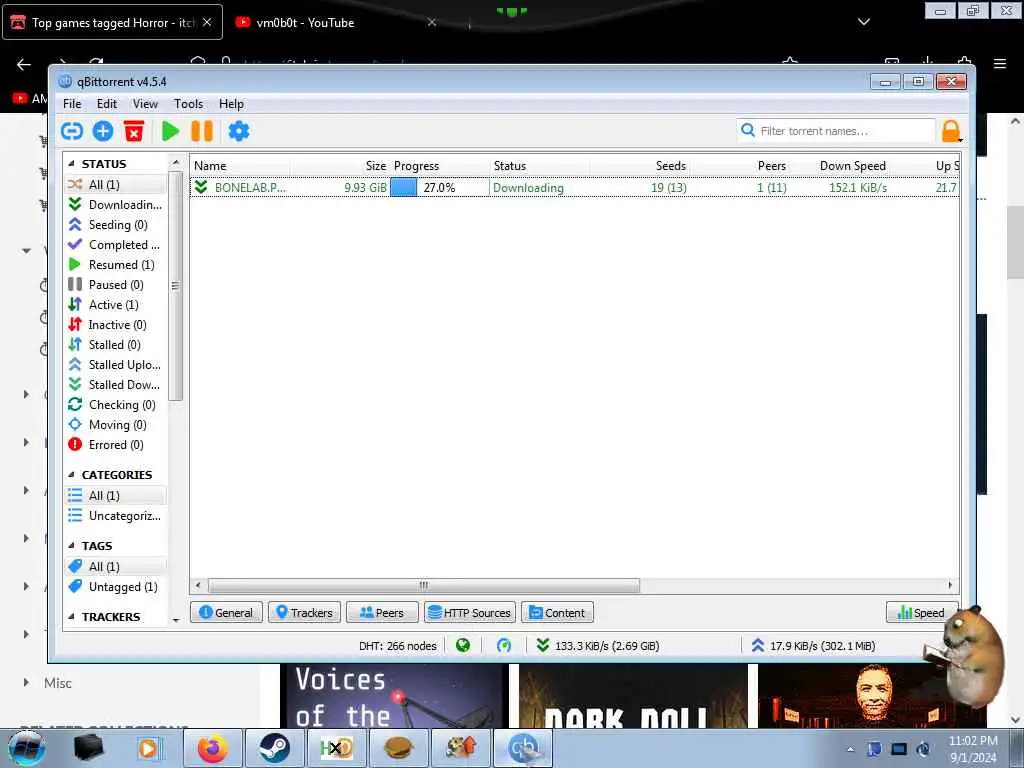
Task: Select the Completed status filter
Action: [116, 245]
